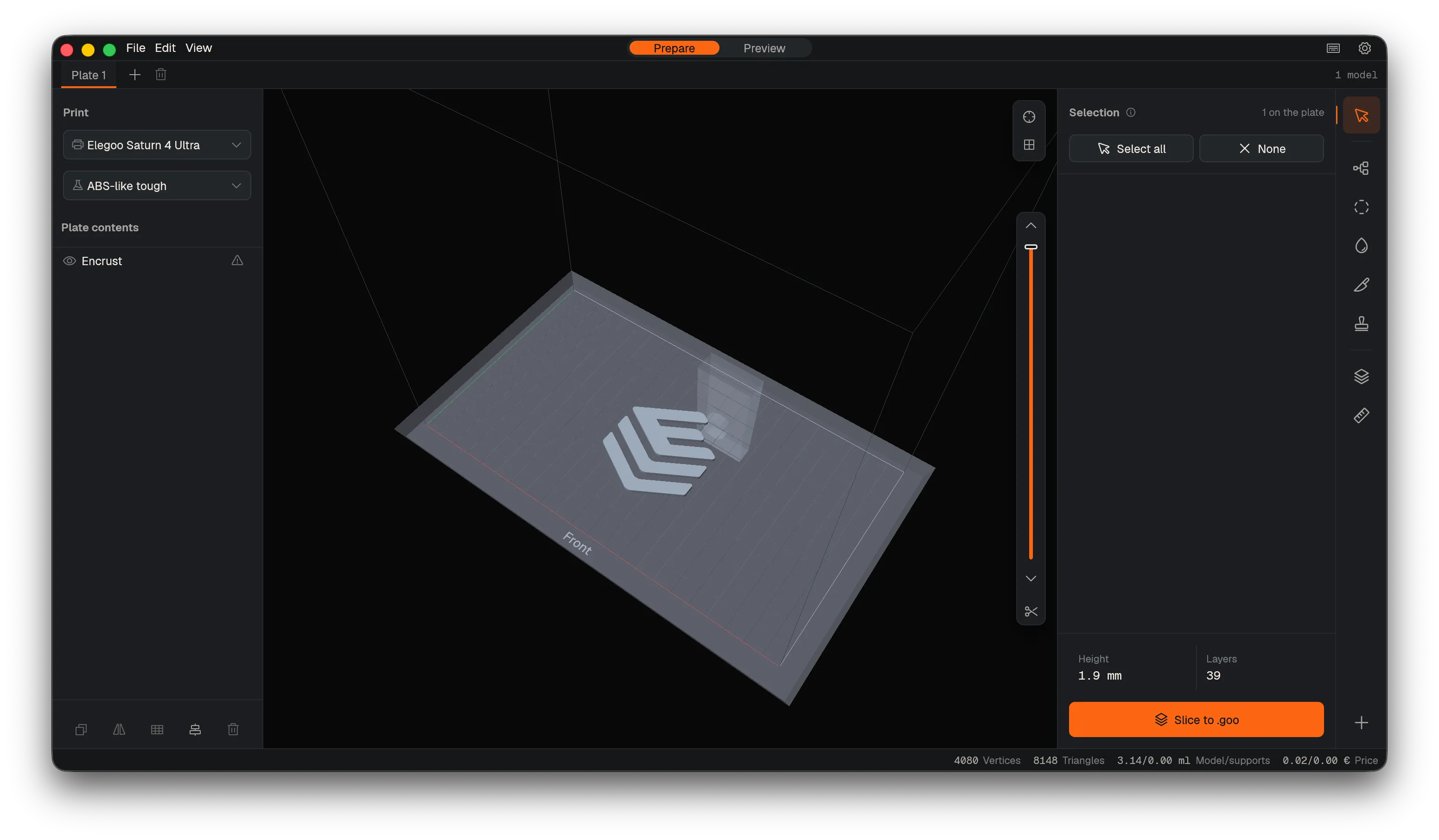The height and width of the screenshot is (840, 1439).
Task: Open the Elegoo Saturn 4 Ultra printer dropdown
Action: pos(156,145)
